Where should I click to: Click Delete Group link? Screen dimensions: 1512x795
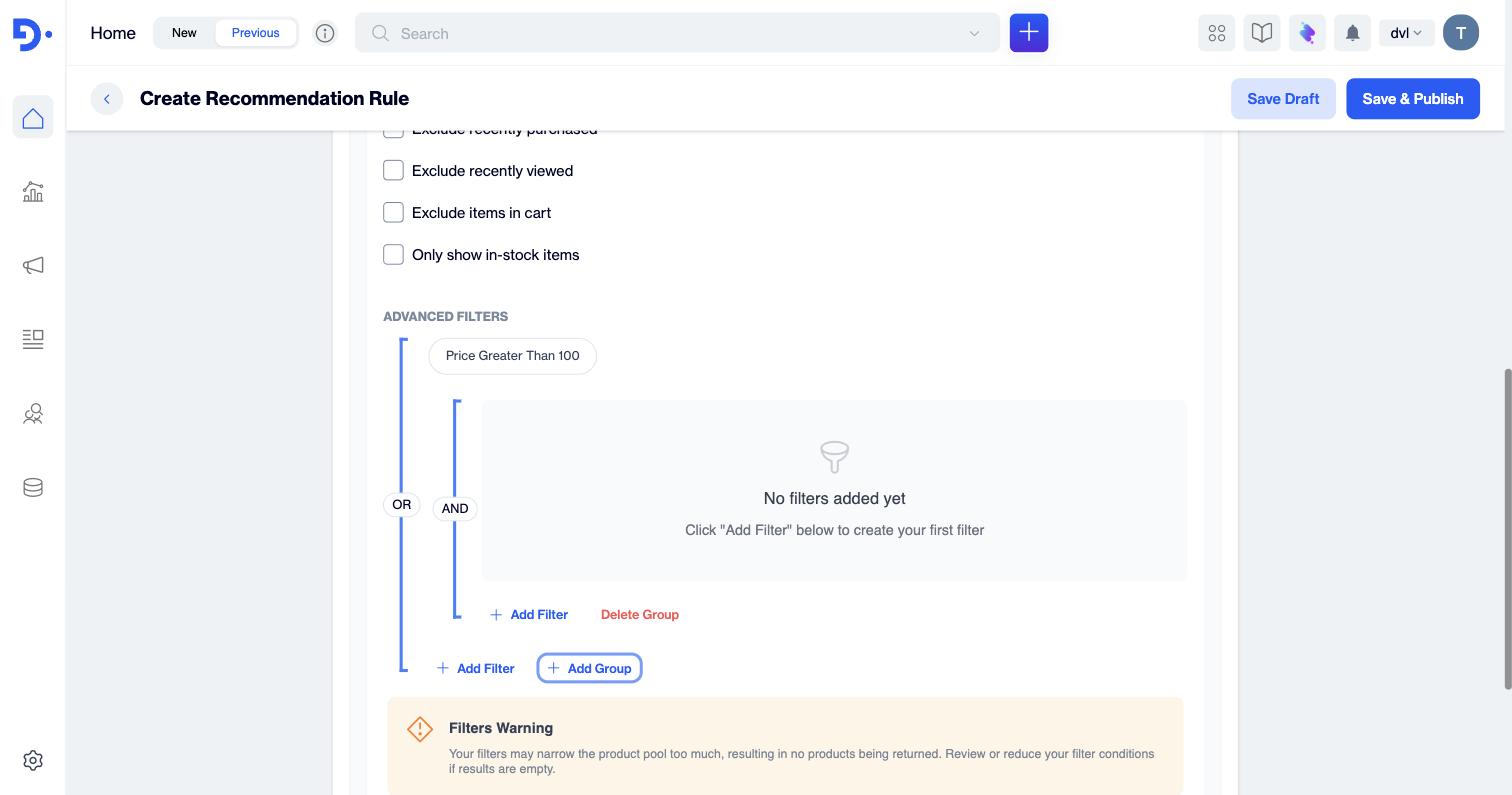pos(640,614)
